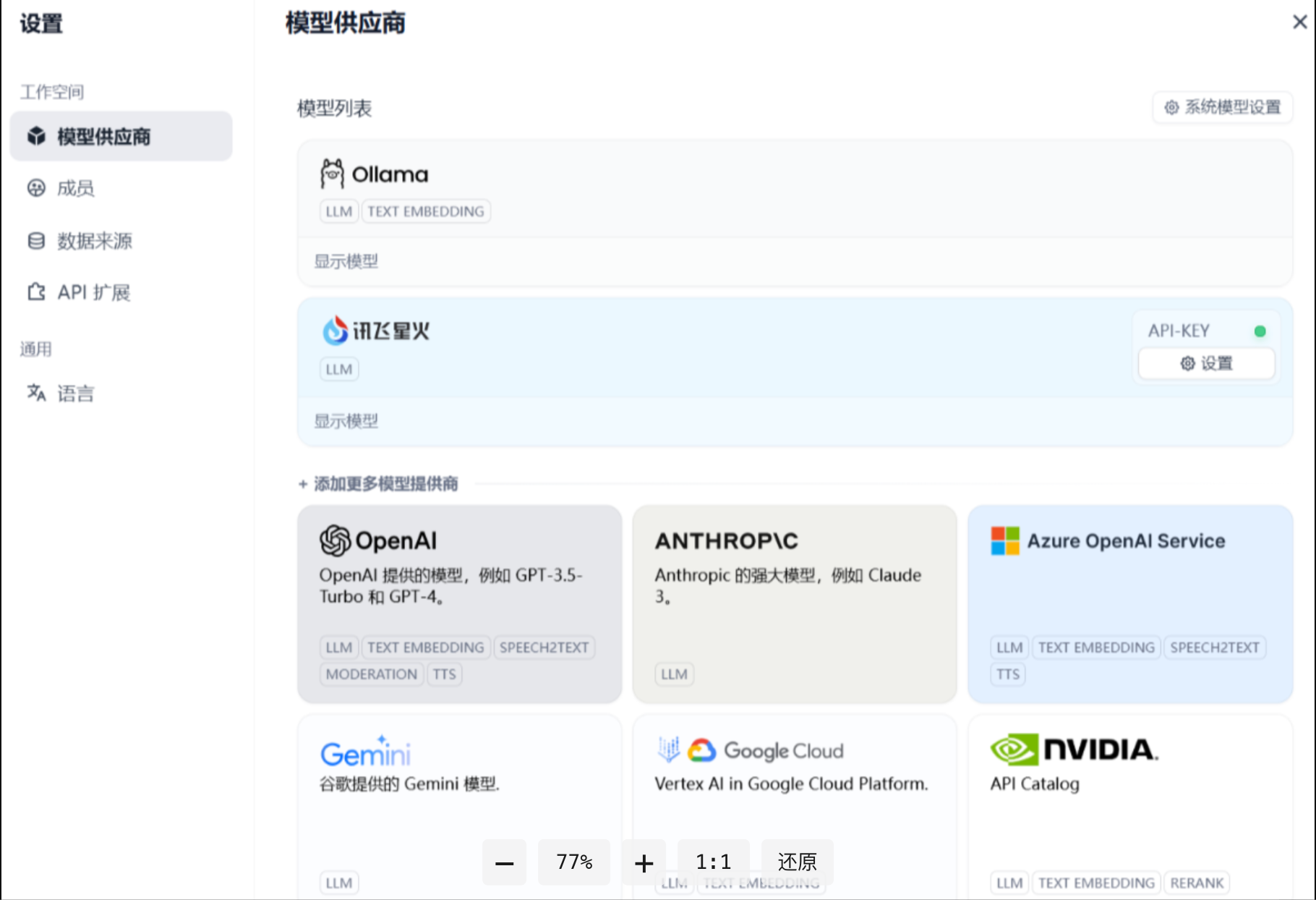This screenshot has width=1316, height=900.
Task: Click the translate icon beside 语言
Action: pyautogui.click(x=36, y=393)
